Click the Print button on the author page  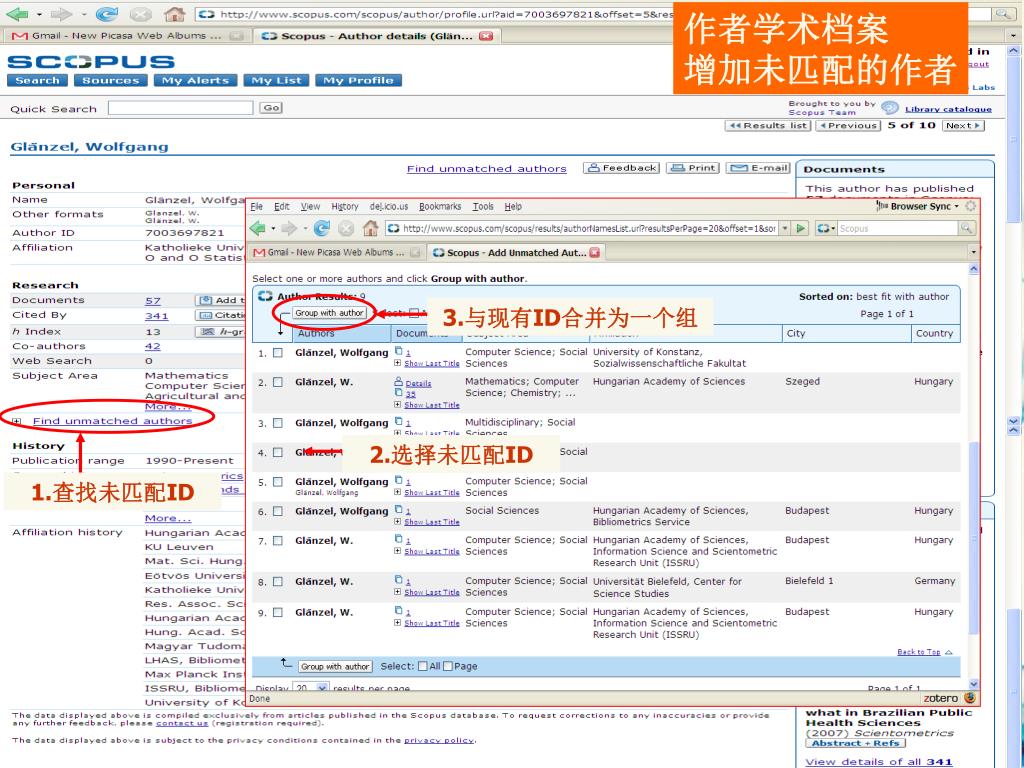click(x=692, y=168)
